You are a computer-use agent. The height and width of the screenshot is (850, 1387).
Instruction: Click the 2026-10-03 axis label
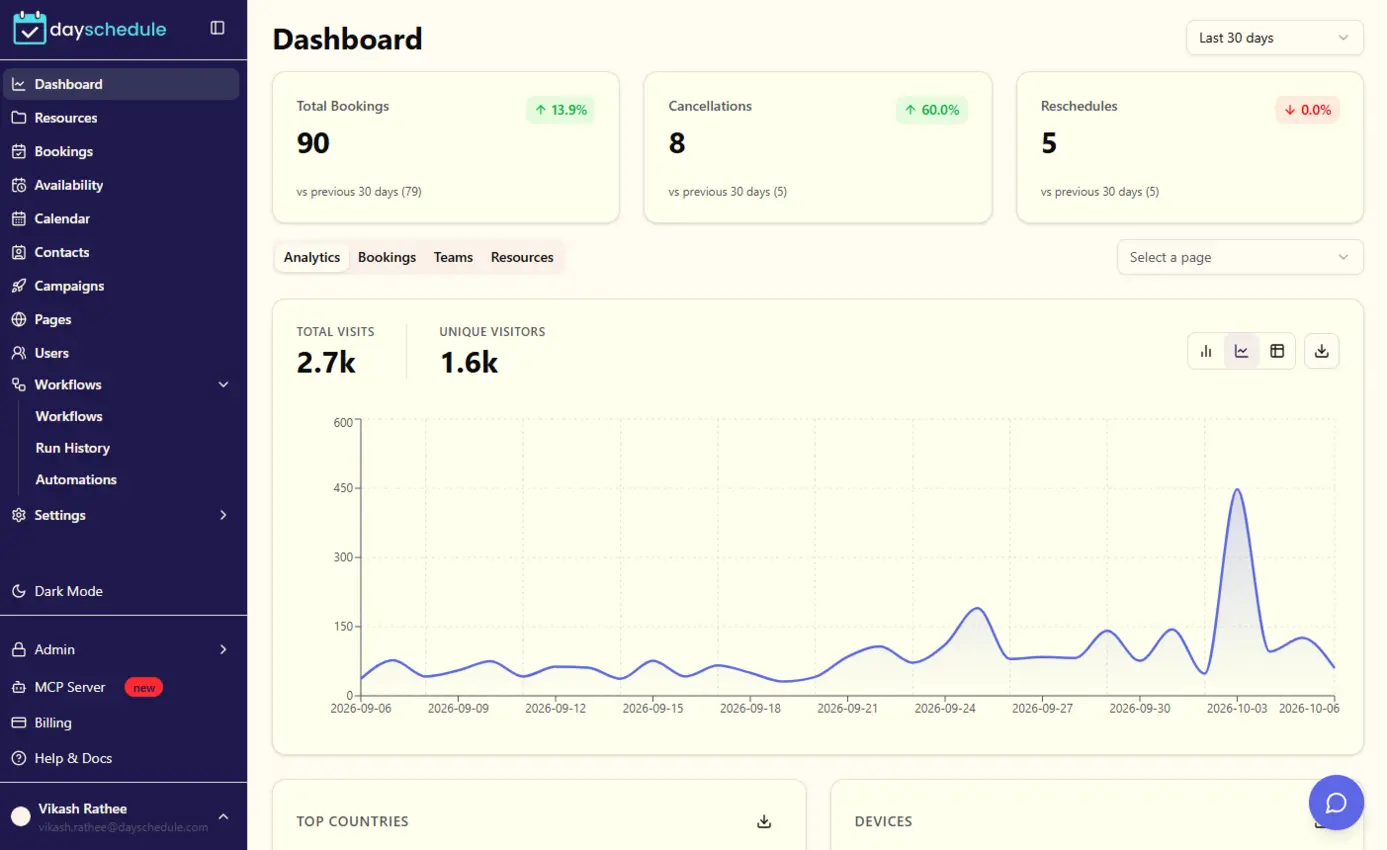coord(1237,708)
